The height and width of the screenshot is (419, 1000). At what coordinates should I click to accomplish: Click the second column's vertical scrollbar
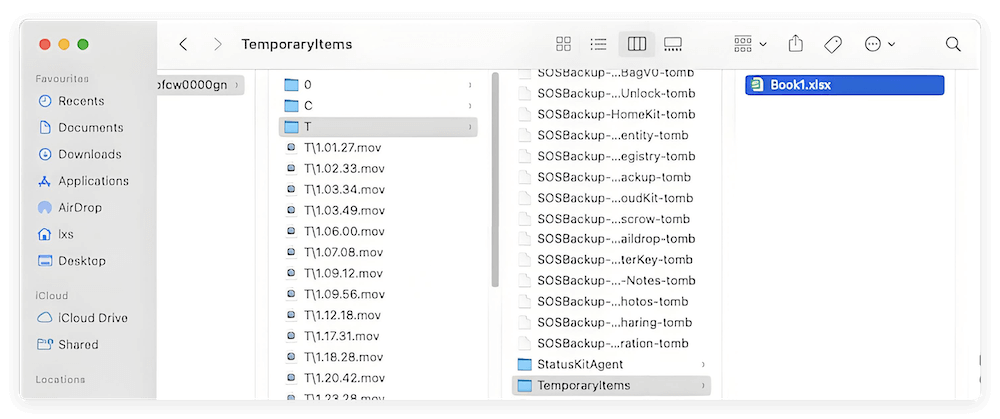(x=495, y=180)
